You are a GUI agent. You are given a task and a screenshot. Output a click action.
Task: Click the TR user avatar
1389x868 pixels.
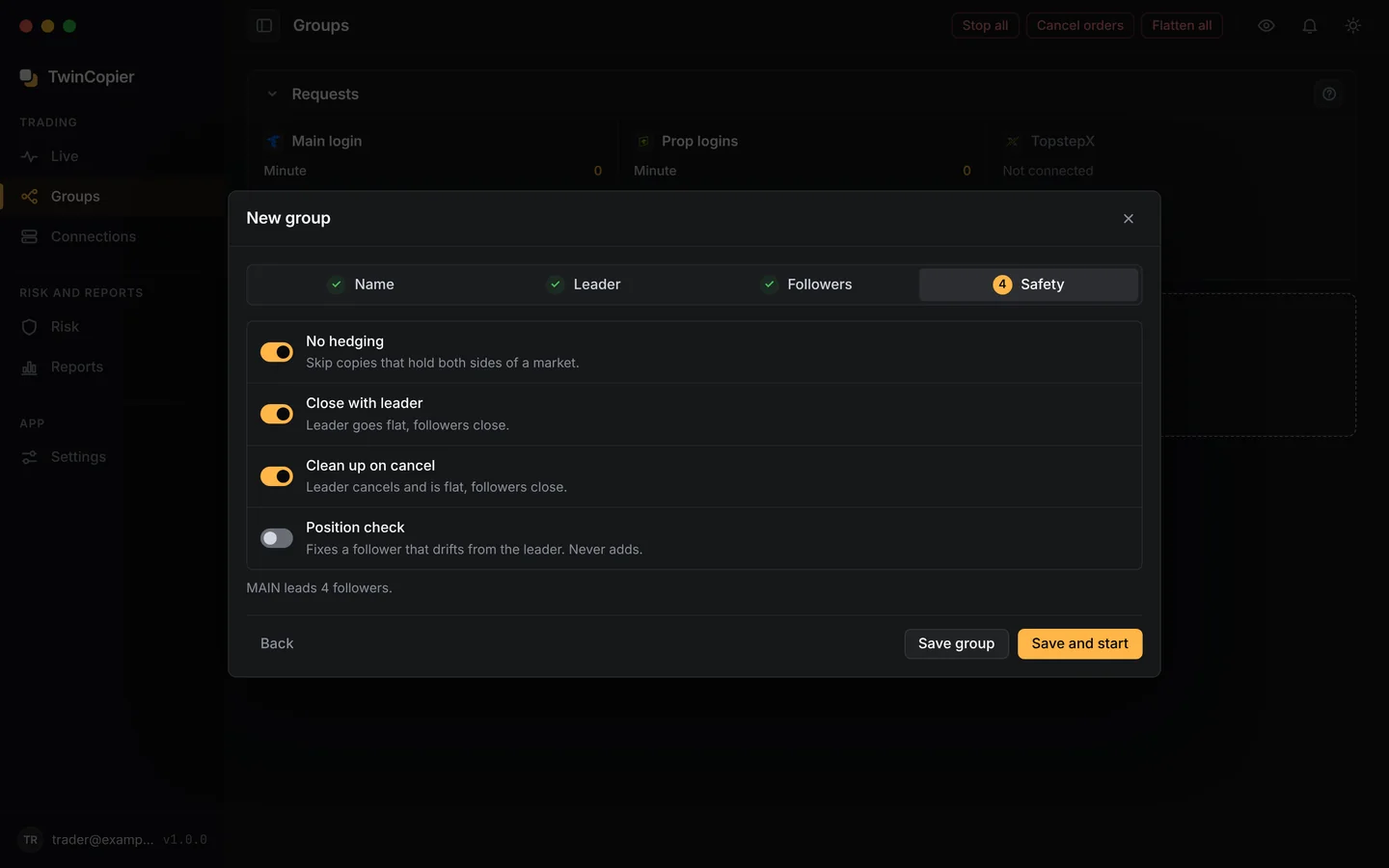click(31, 840)
